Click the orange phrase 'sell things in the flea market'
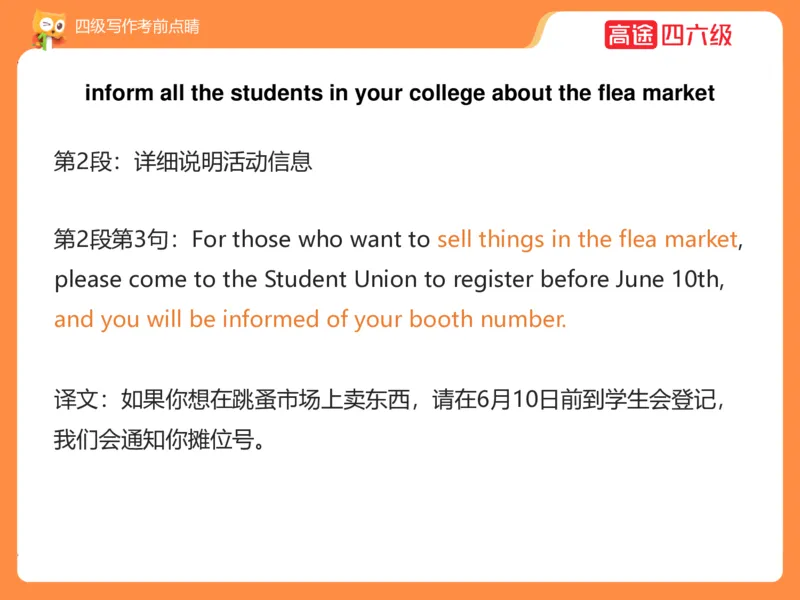 click(x=587, y=240)
